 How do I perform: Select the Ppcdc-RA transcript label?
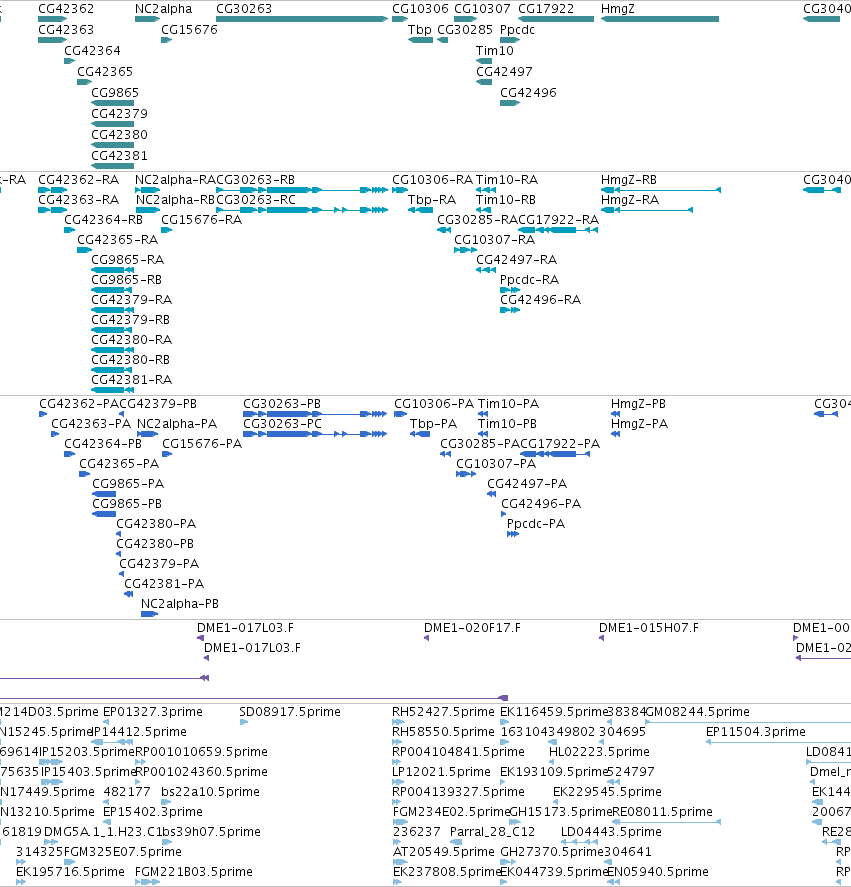(530, 280)
